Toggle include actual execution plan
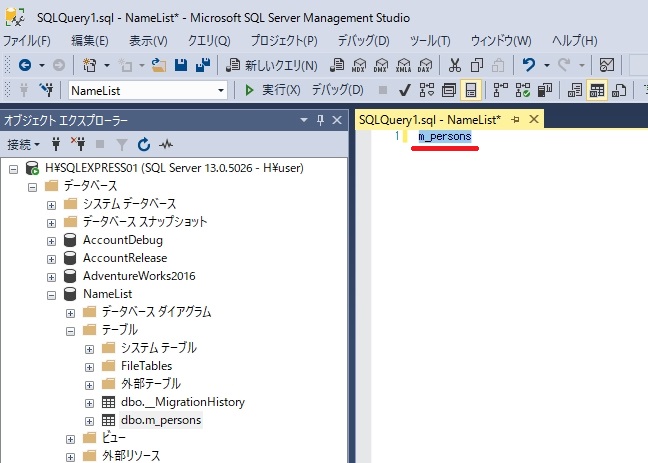The height and width of the screenshot is (463, 648). [x=500, y=90]
